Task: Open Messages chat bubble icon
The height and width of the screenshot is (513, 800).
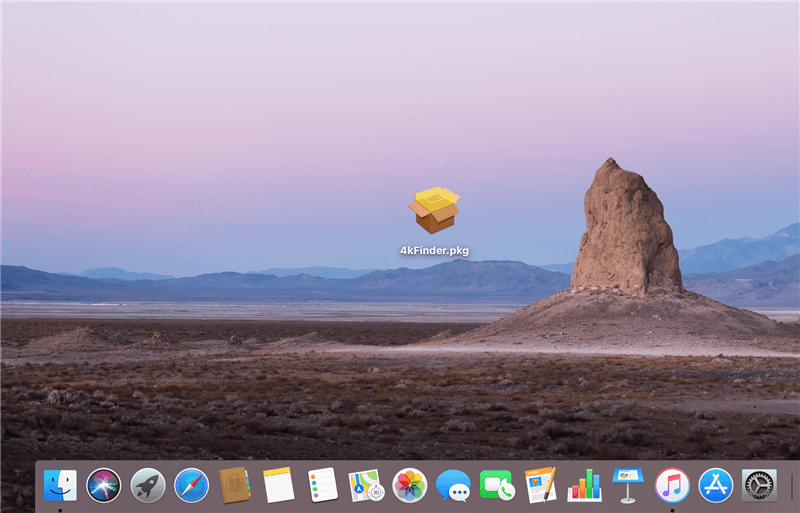Action: pyautogui.click(x=453, y=485)
